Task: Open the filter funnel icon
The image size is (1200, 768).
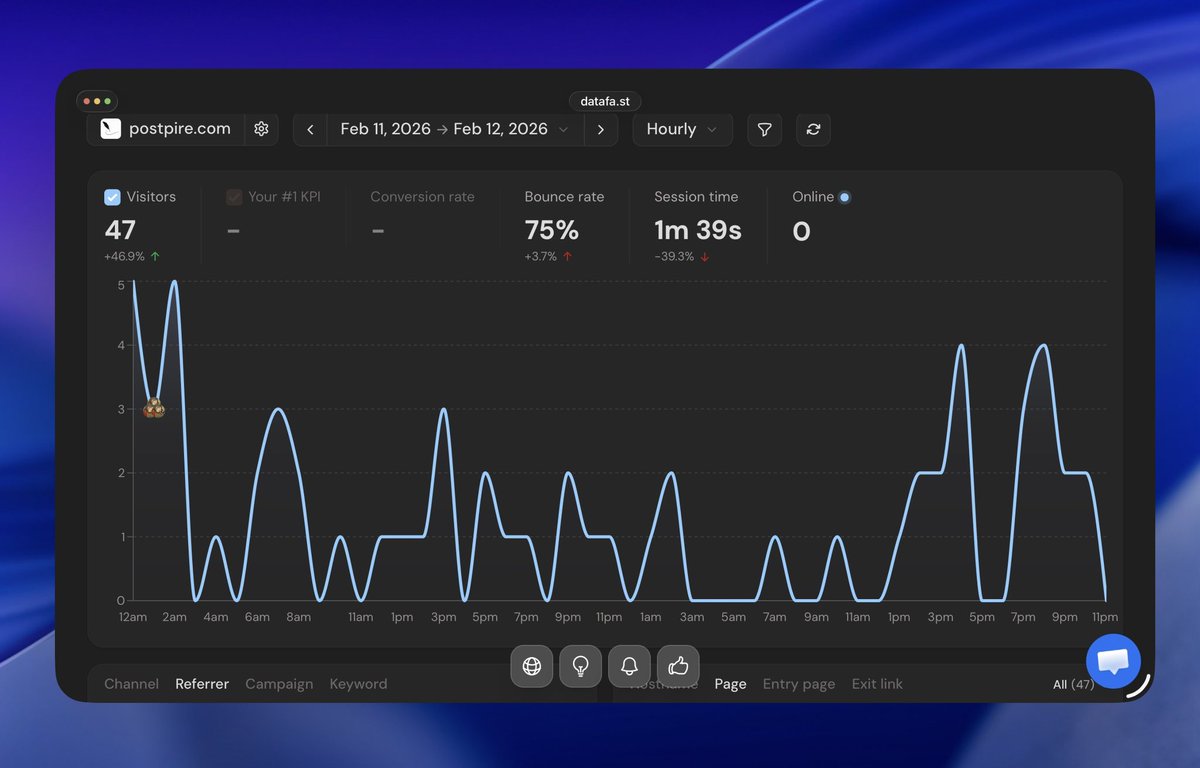Action: tap(764, 129)
